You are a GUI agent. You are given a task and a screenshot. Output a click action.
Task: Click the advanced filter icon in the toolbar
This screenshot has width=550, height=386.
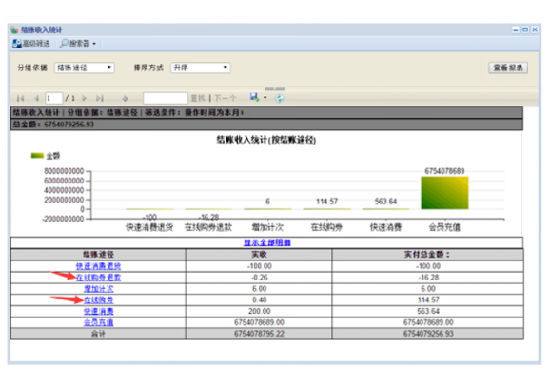17,44
